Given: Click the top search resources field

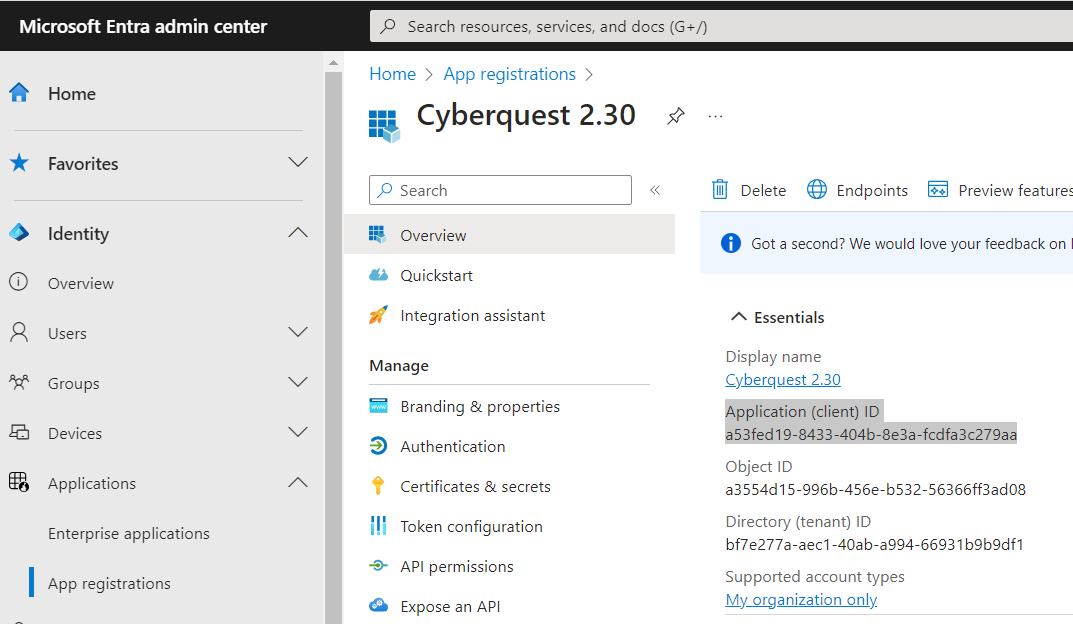Looking at the screenshot, I should 721,26.
